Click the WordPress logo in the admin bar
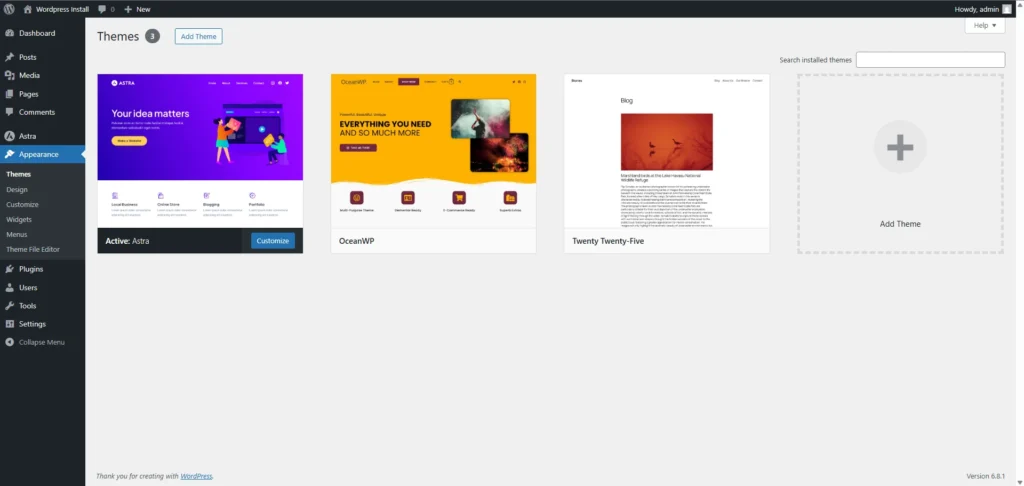This screenshot has height=486, width=1024. (8, 9)
